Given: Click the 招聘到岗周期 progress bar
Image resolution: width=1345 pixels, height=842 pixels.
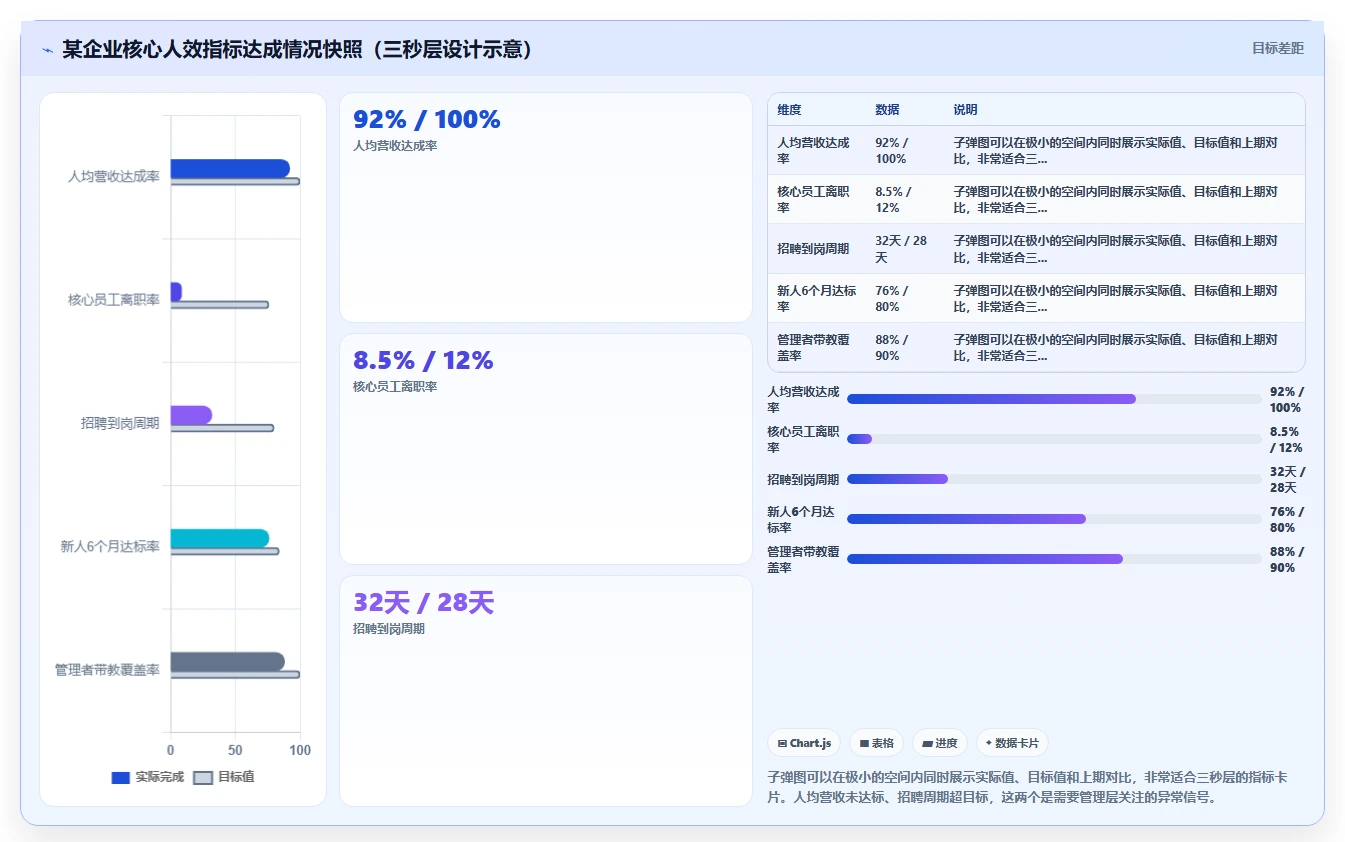Looking at the screenshot, I should (x=1054, y=479).
